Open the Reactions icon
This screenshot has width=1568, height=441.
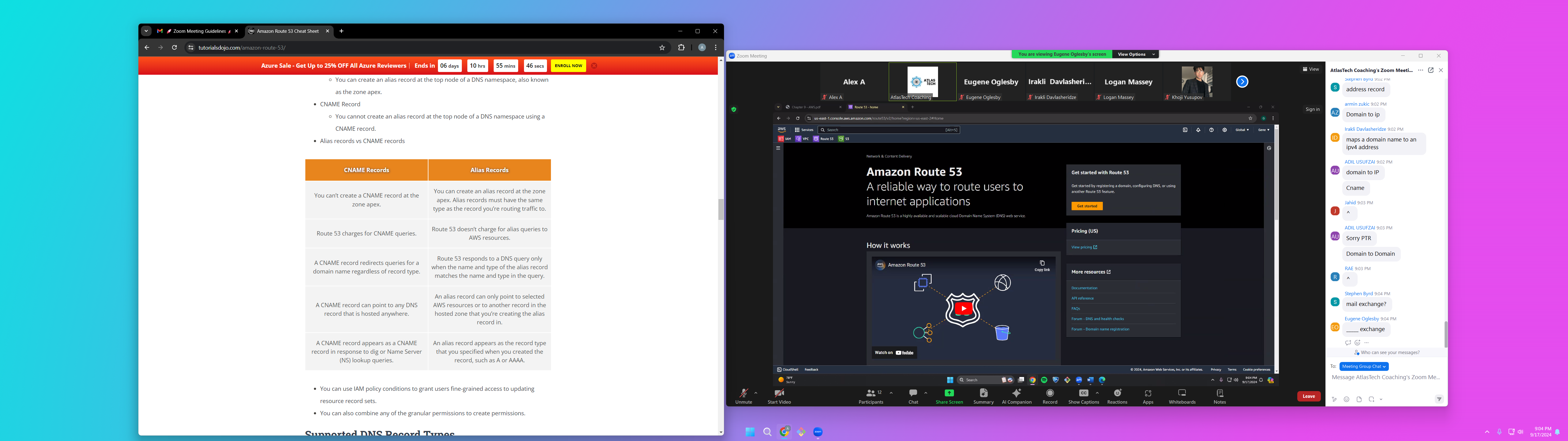(1117, 394)
